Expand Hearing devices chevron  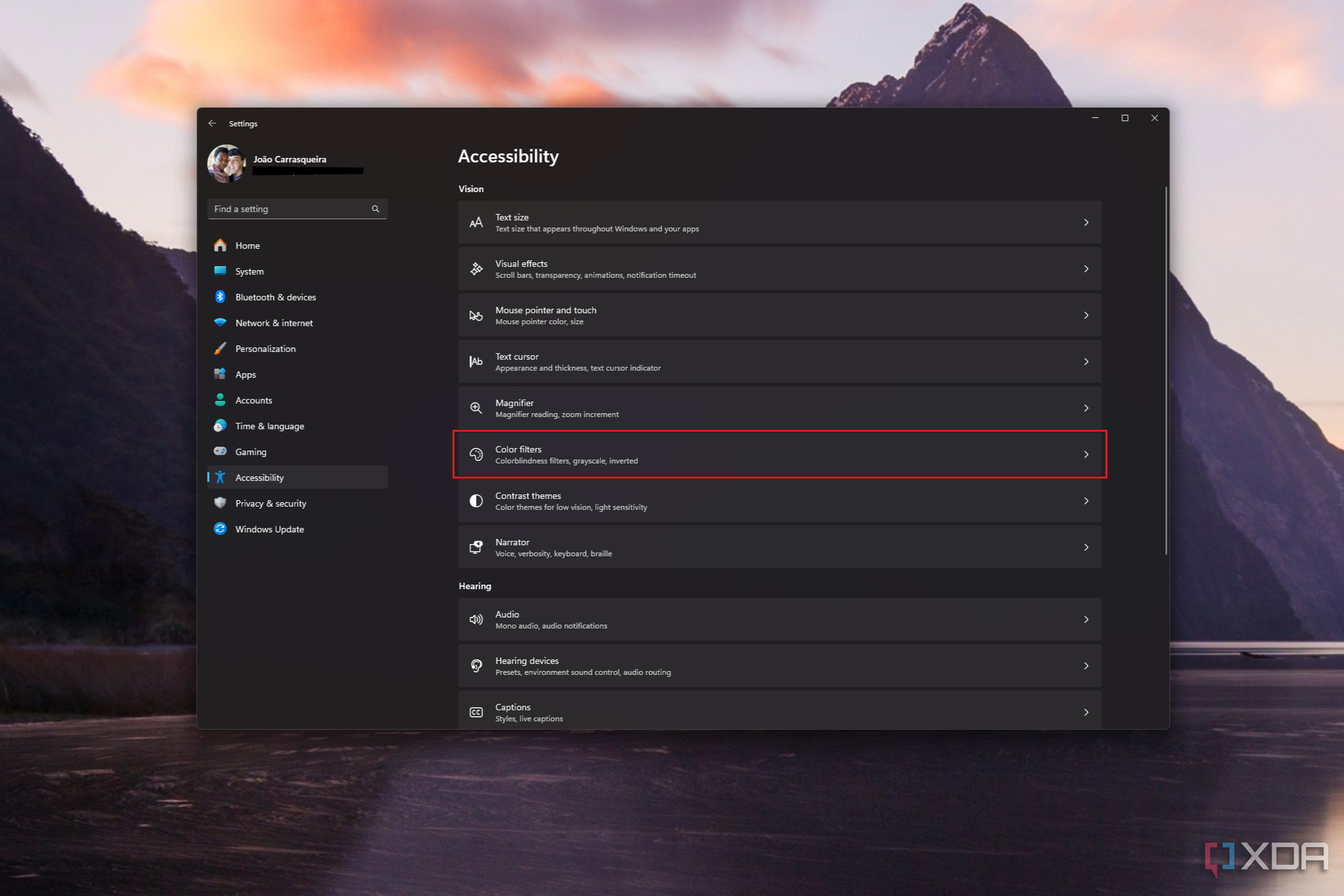click(x=1086, y=666)
